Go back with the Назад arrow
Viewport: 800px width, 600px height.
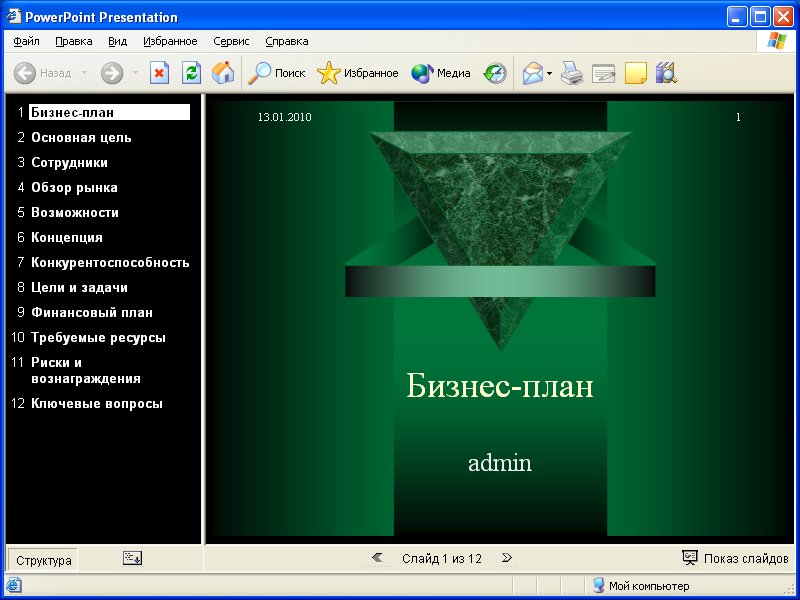(43, 73)
